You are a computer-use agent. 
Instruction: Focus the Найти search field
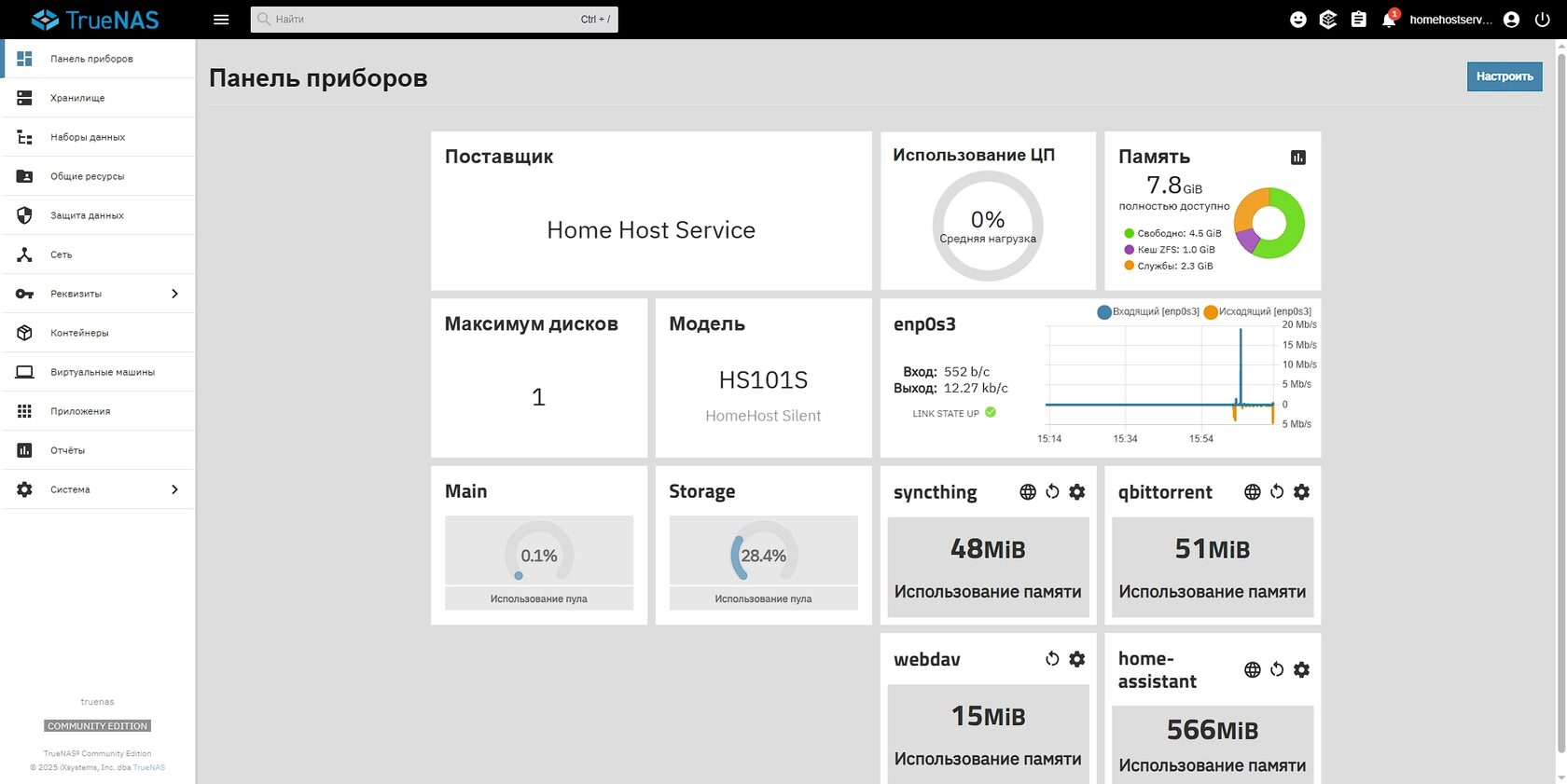tap(434, 20)
